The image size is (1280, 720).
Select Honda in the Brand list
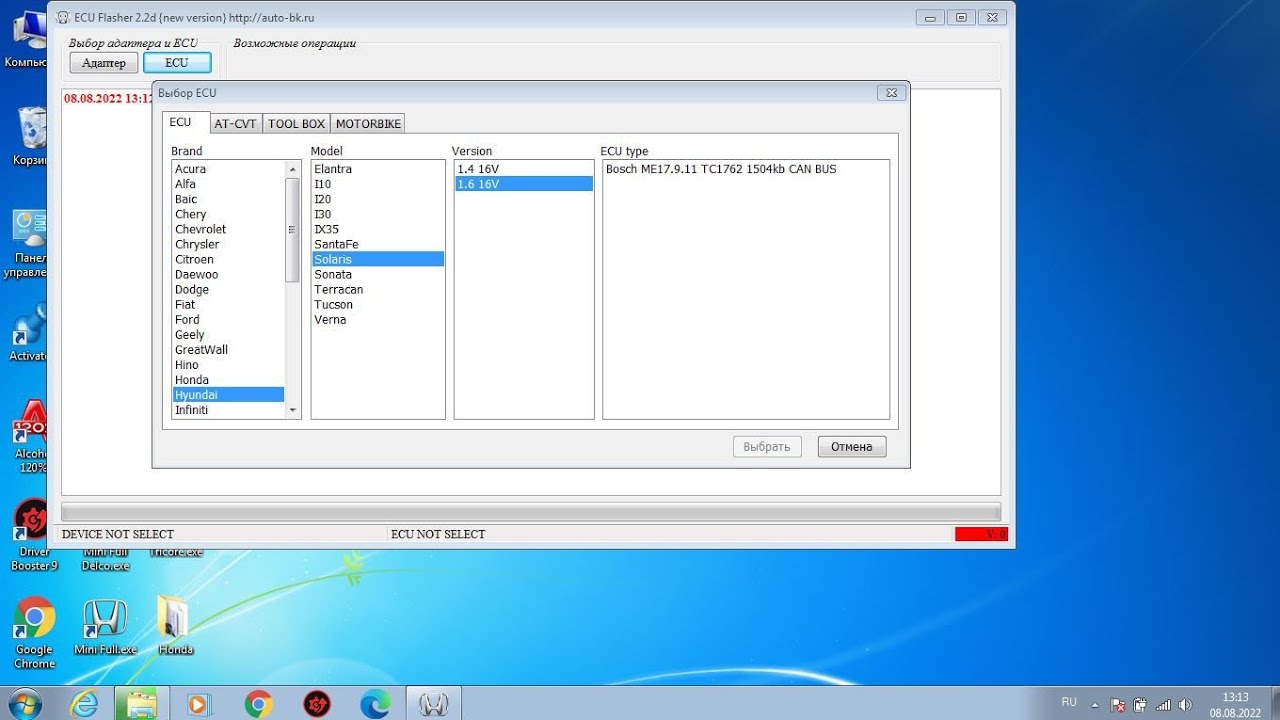click(228, 380)
